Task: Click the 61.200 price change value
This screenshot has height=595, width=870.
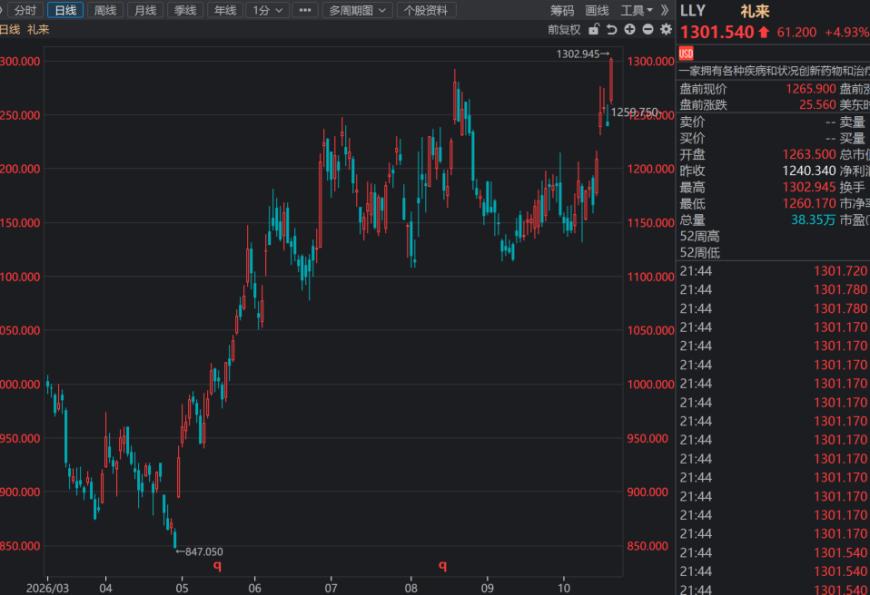Action: click(796, 32)
